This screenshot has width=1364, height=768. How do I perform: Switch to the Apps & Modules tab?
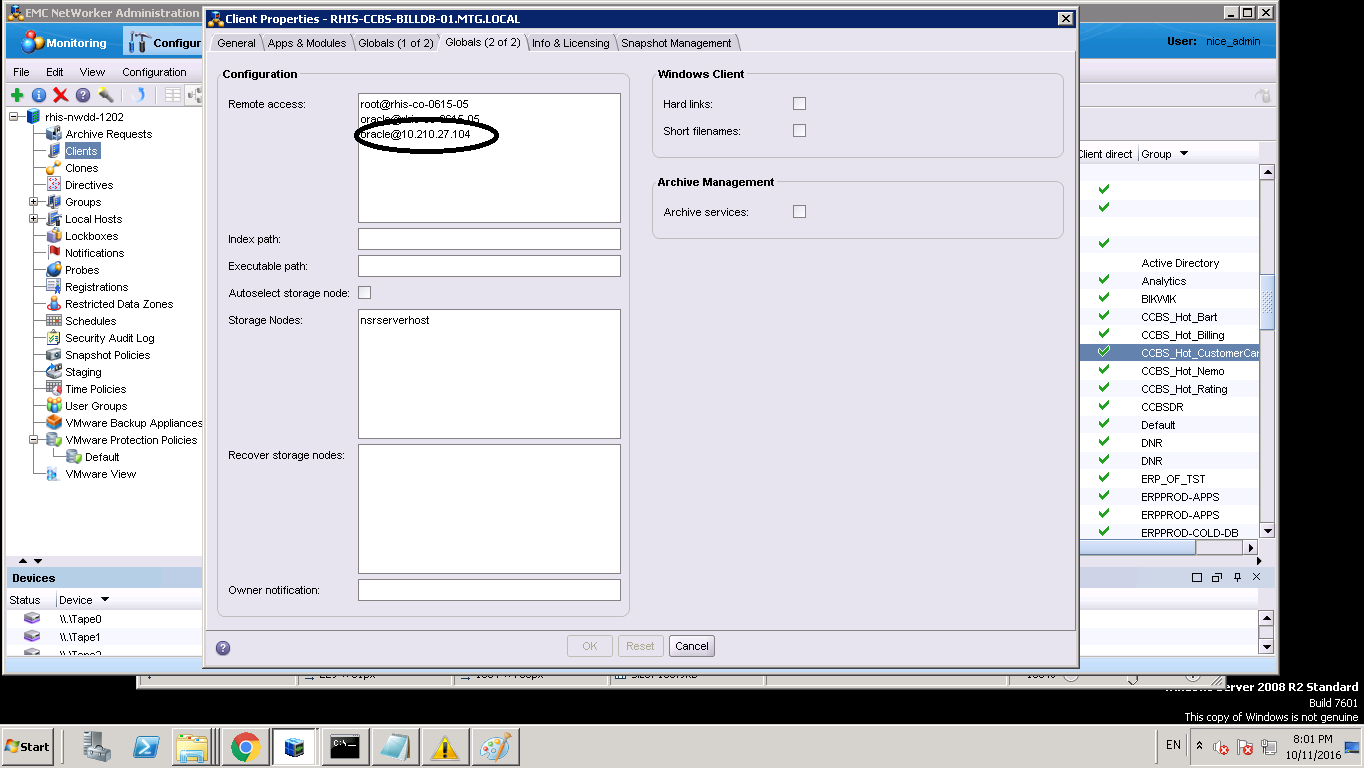(306, 43)
